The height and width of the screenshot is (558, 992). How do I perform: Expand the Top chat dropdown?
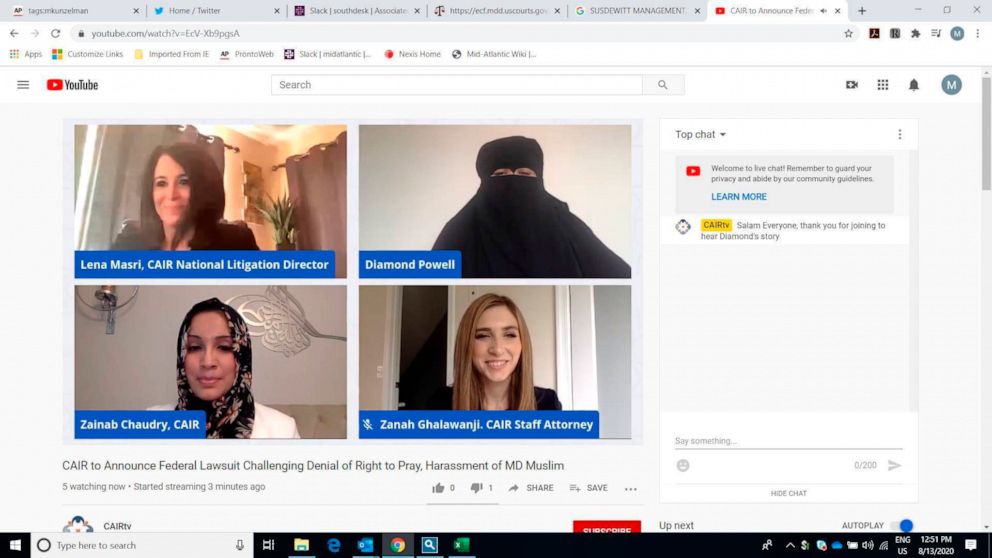[x=700, y=135]
